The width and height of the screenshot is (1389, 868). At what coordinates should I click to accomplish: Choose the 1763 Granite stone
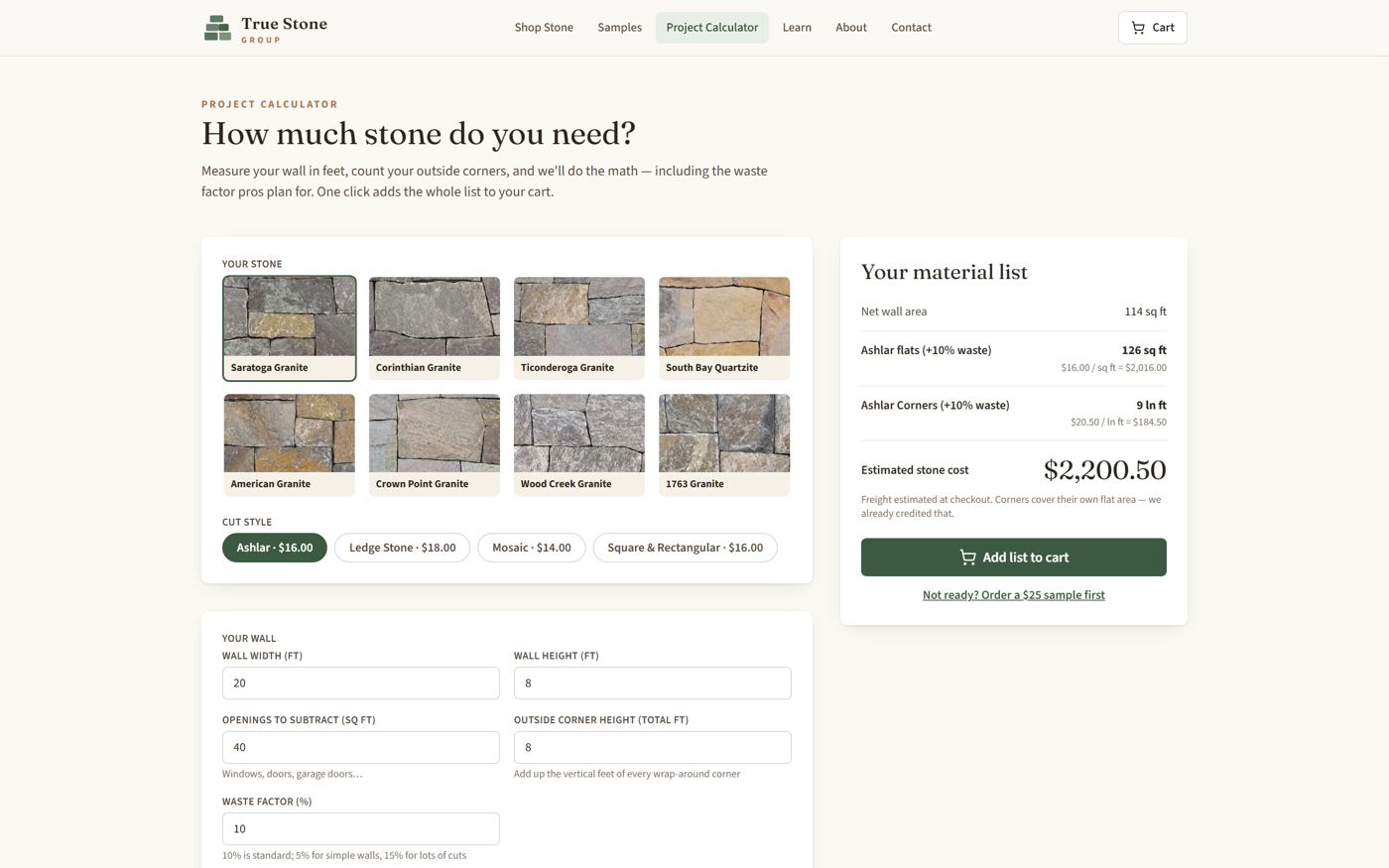[724, 445]
